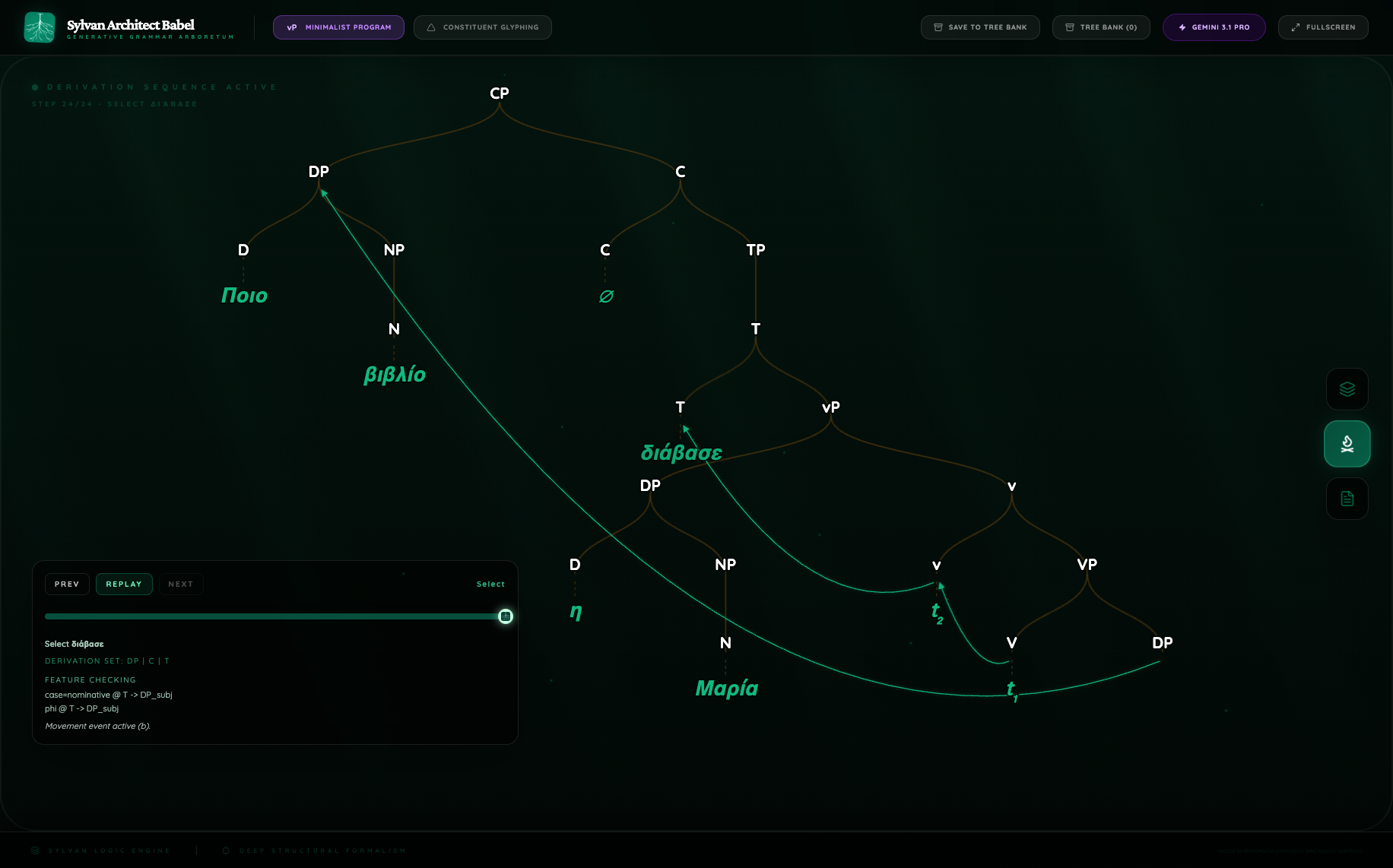Replay the derivation sequence
Screen dimensions: 1393x868
pos(124,584)
